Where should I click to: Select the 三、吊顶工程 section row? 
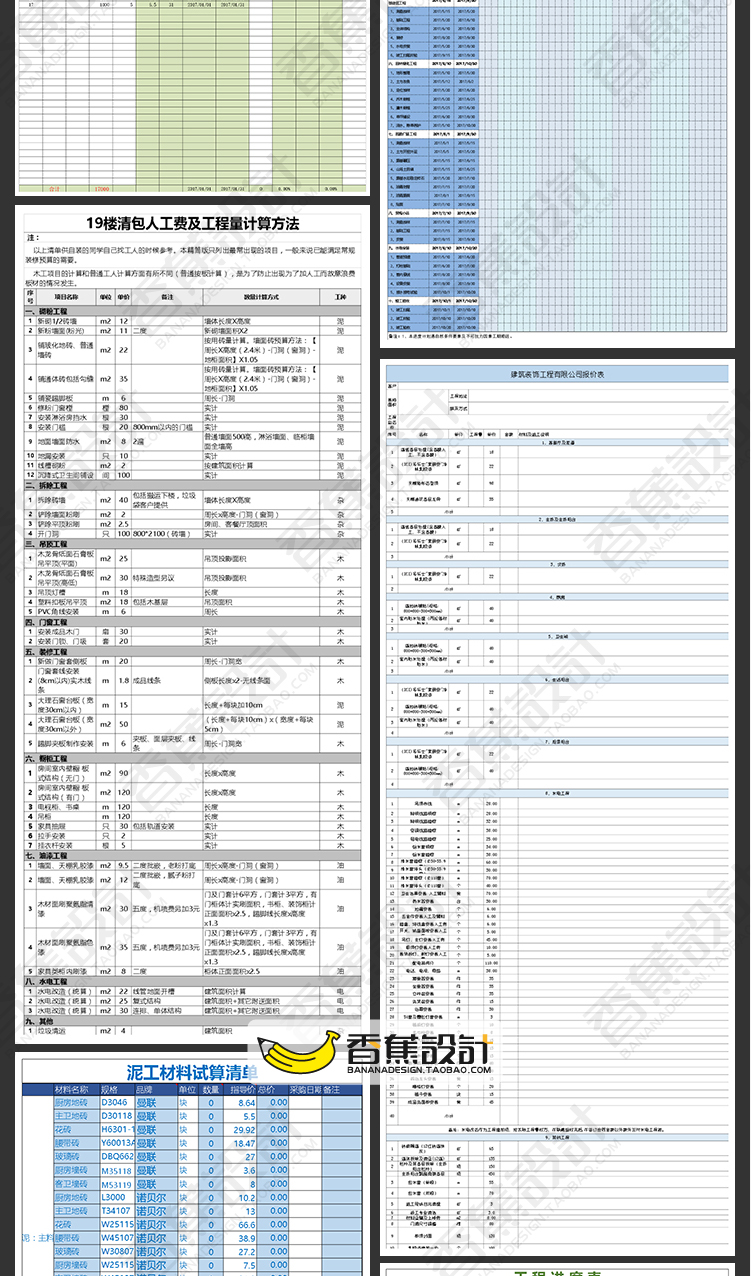pos(50,544)
